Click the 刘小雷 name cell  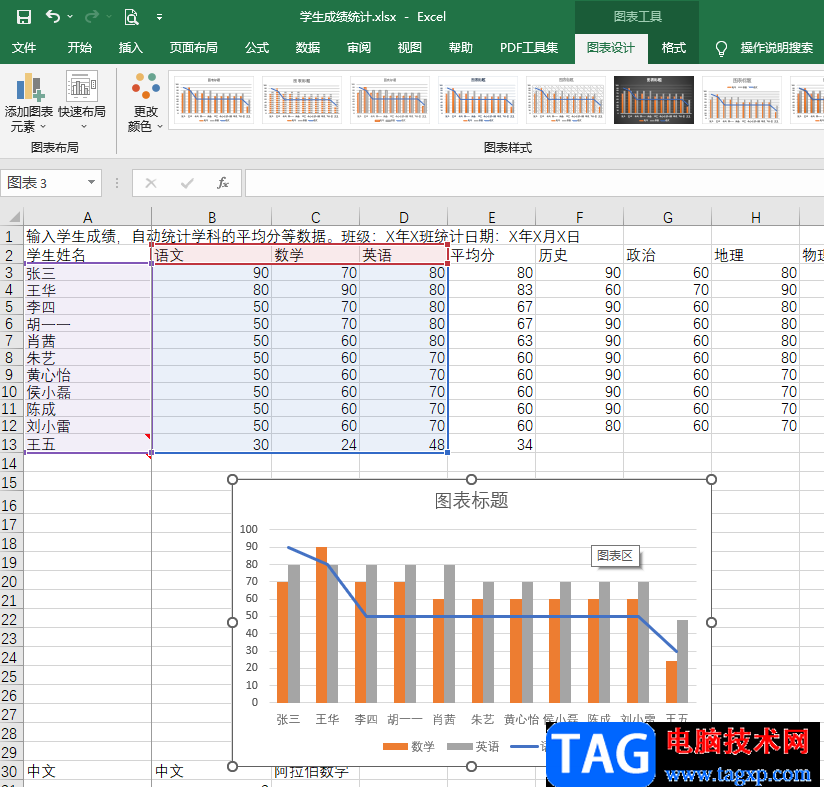[x=88, y=426]
